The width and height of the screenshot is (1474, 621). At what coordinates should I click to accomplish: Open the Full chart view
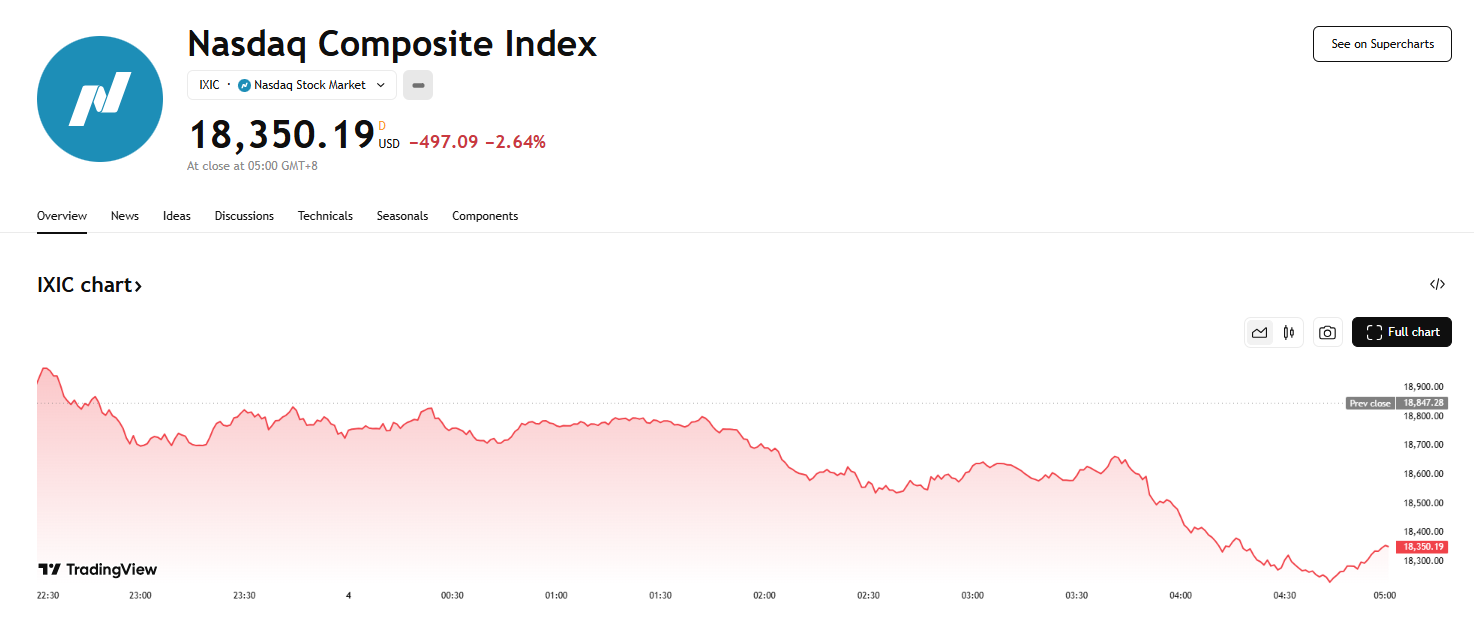tap(1402, 332)
